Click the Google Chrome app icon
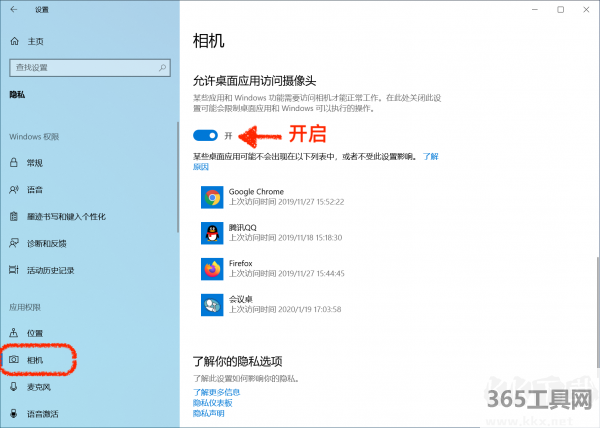 point(211,196)
